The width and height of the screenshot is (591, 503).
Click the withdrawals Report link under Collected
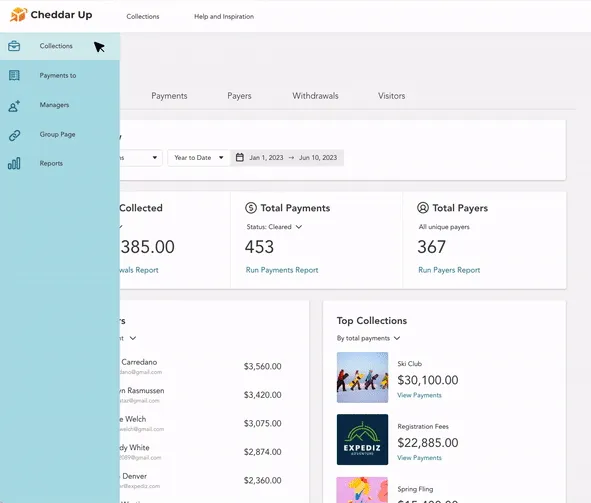pos(139,270)
